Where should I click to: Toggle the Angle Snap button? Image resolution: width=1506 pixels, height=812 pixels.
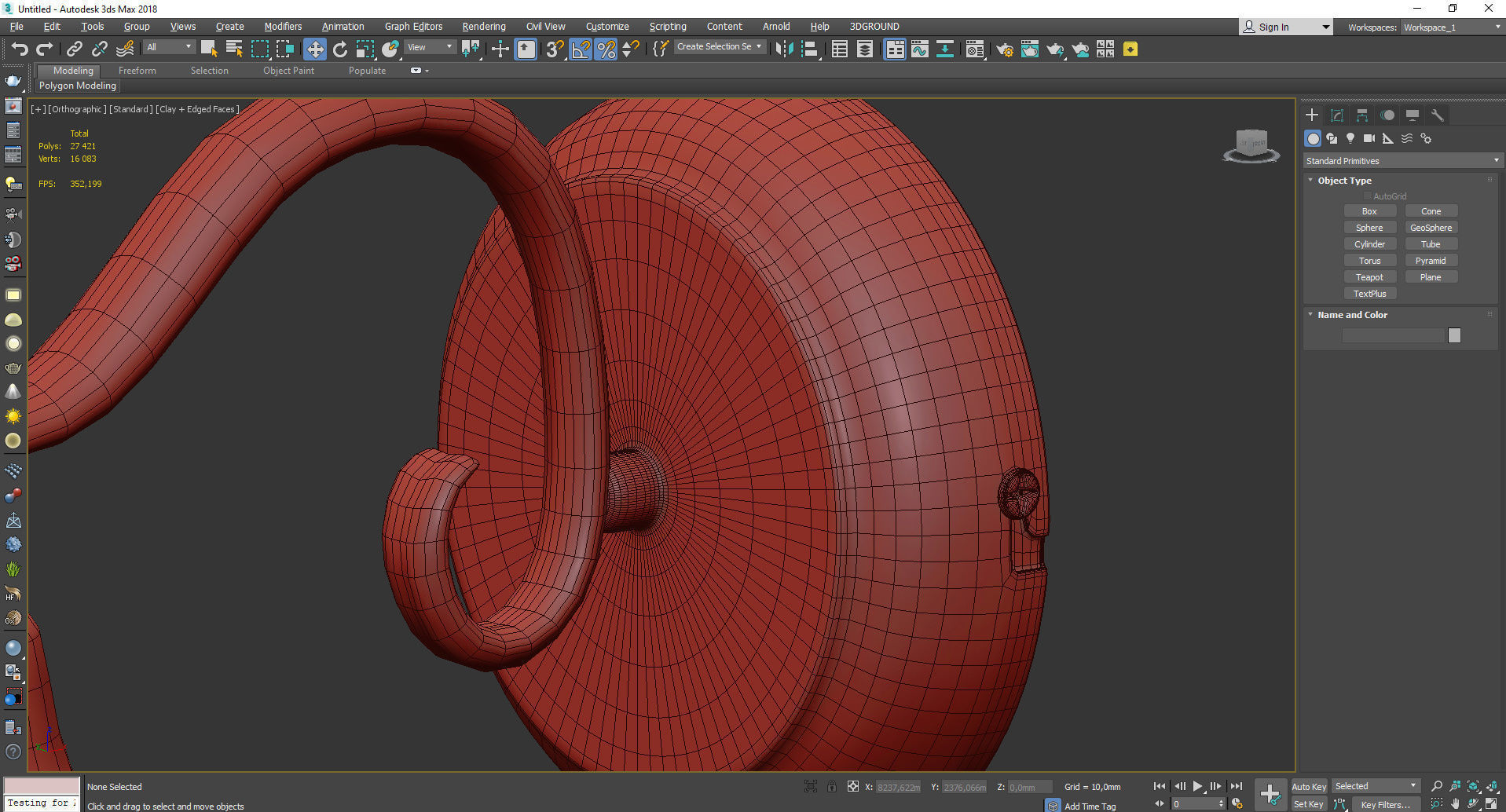coord(581,49)
